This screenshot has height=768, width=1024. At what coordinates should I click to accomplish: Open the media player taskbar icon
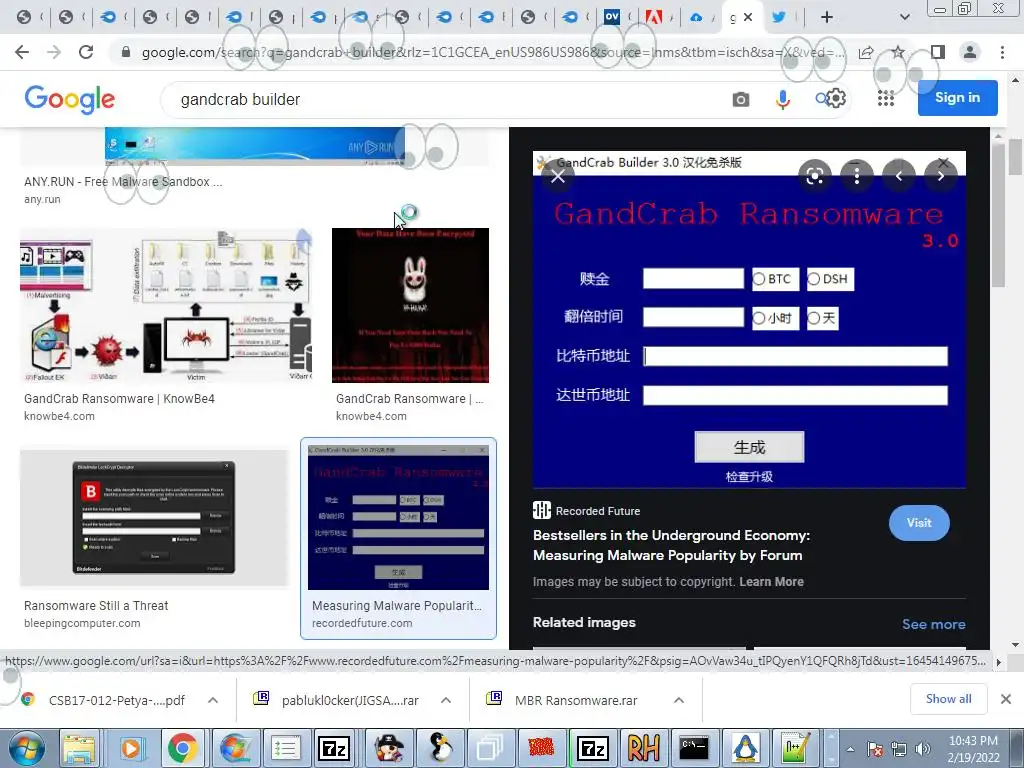point(131,748)
